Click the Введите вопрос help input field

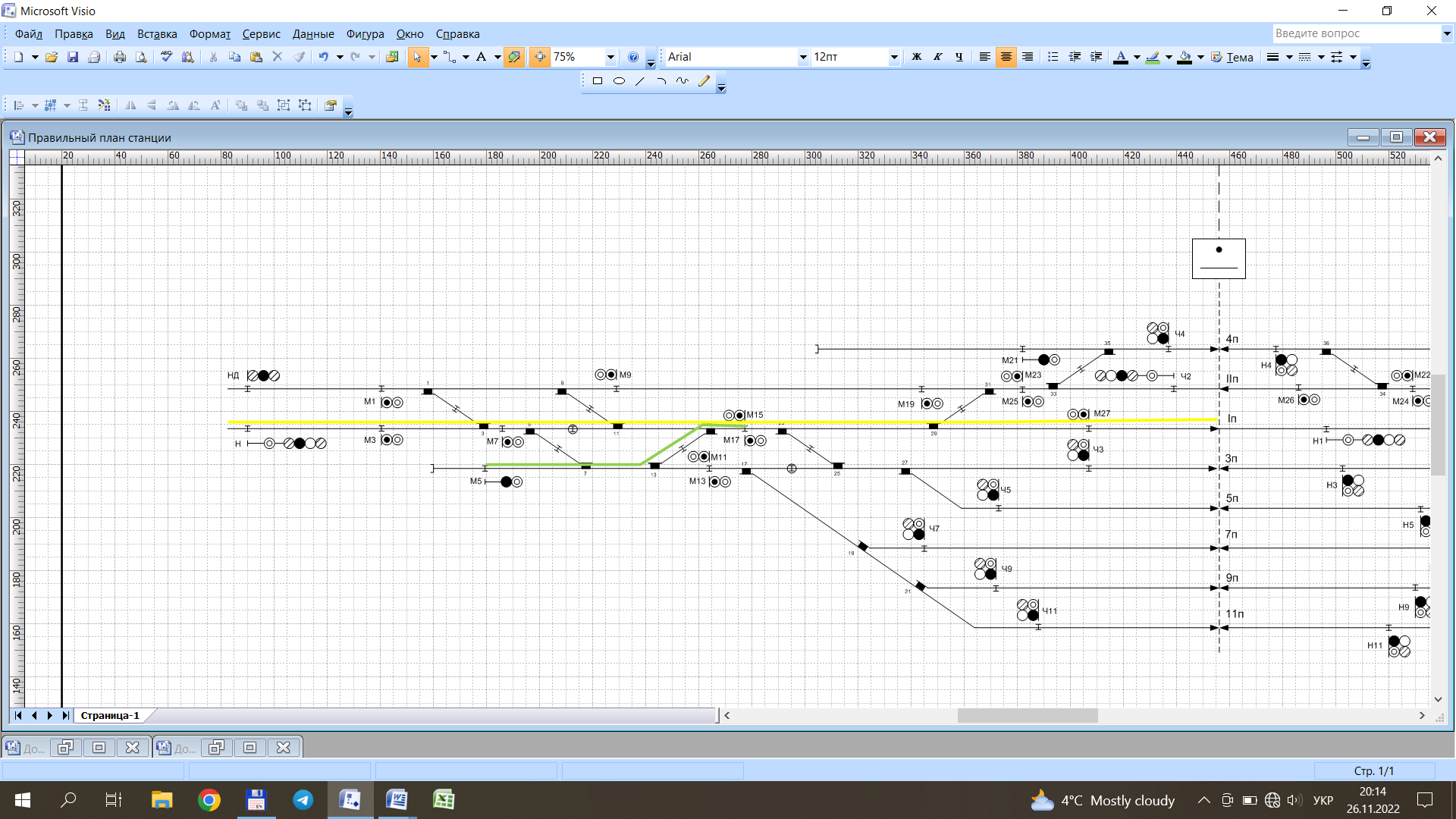pyautogui.click(x=1356, y=33)
